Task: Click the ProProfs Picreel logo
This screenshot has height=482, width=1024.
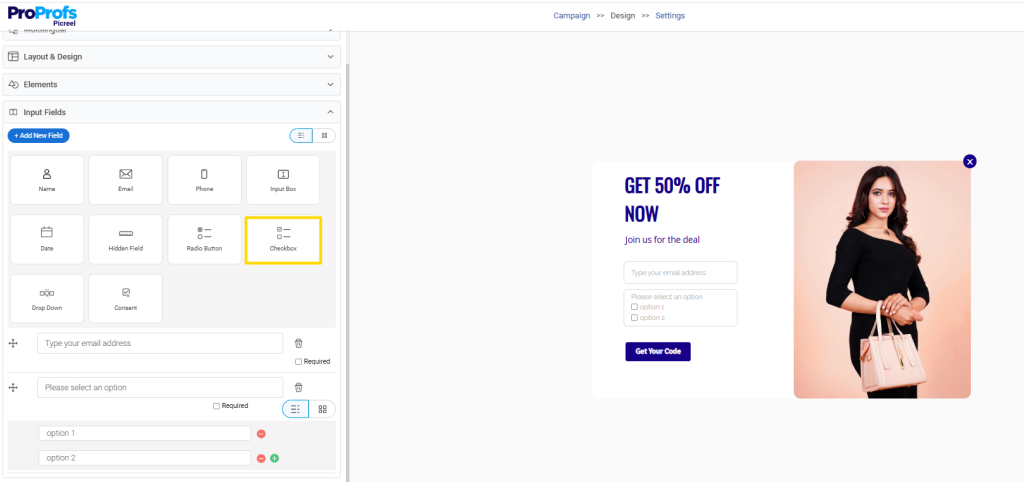Action: [42, 16]
